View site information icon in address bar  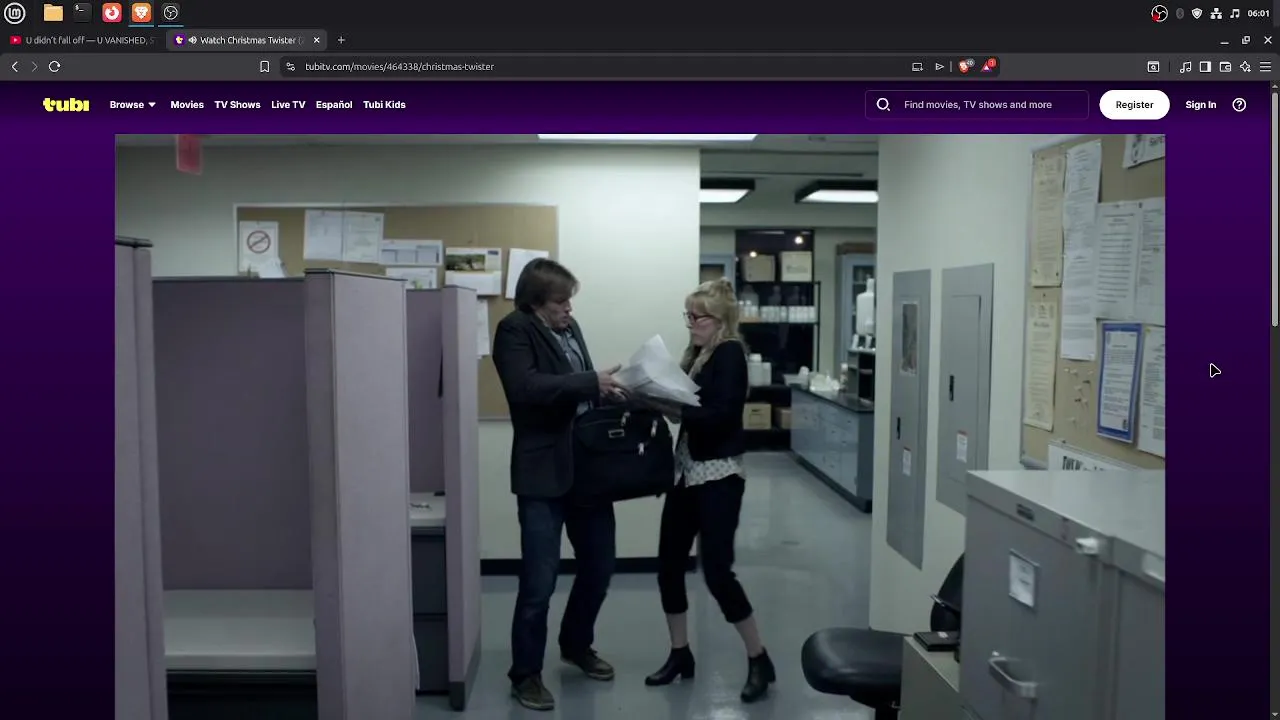[x=290, y=66]
